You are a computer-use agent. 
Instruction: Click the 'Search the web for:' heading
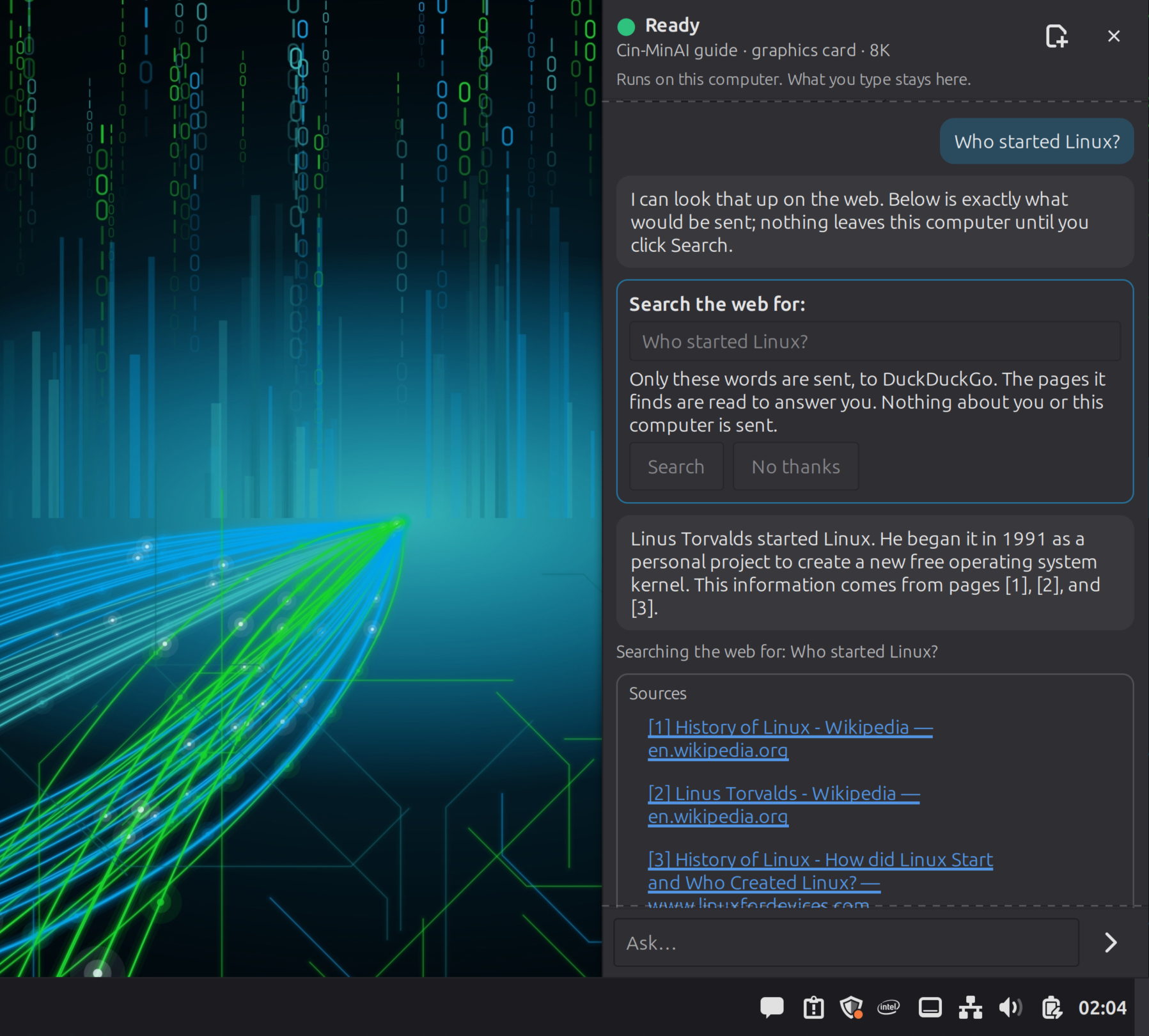click(x=717, y=304)
